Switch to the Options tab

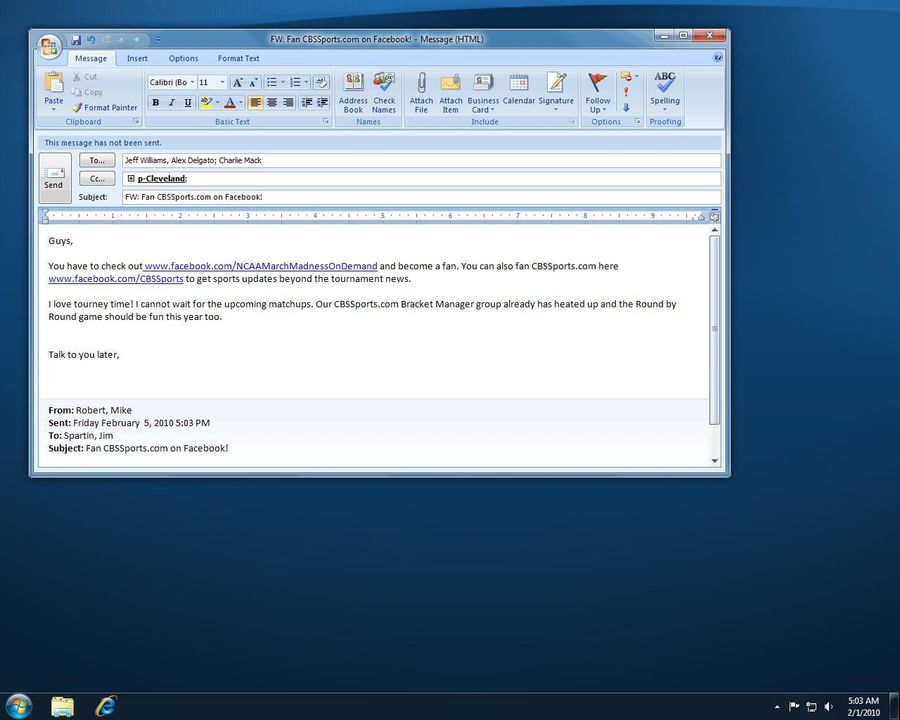(183, 59)
